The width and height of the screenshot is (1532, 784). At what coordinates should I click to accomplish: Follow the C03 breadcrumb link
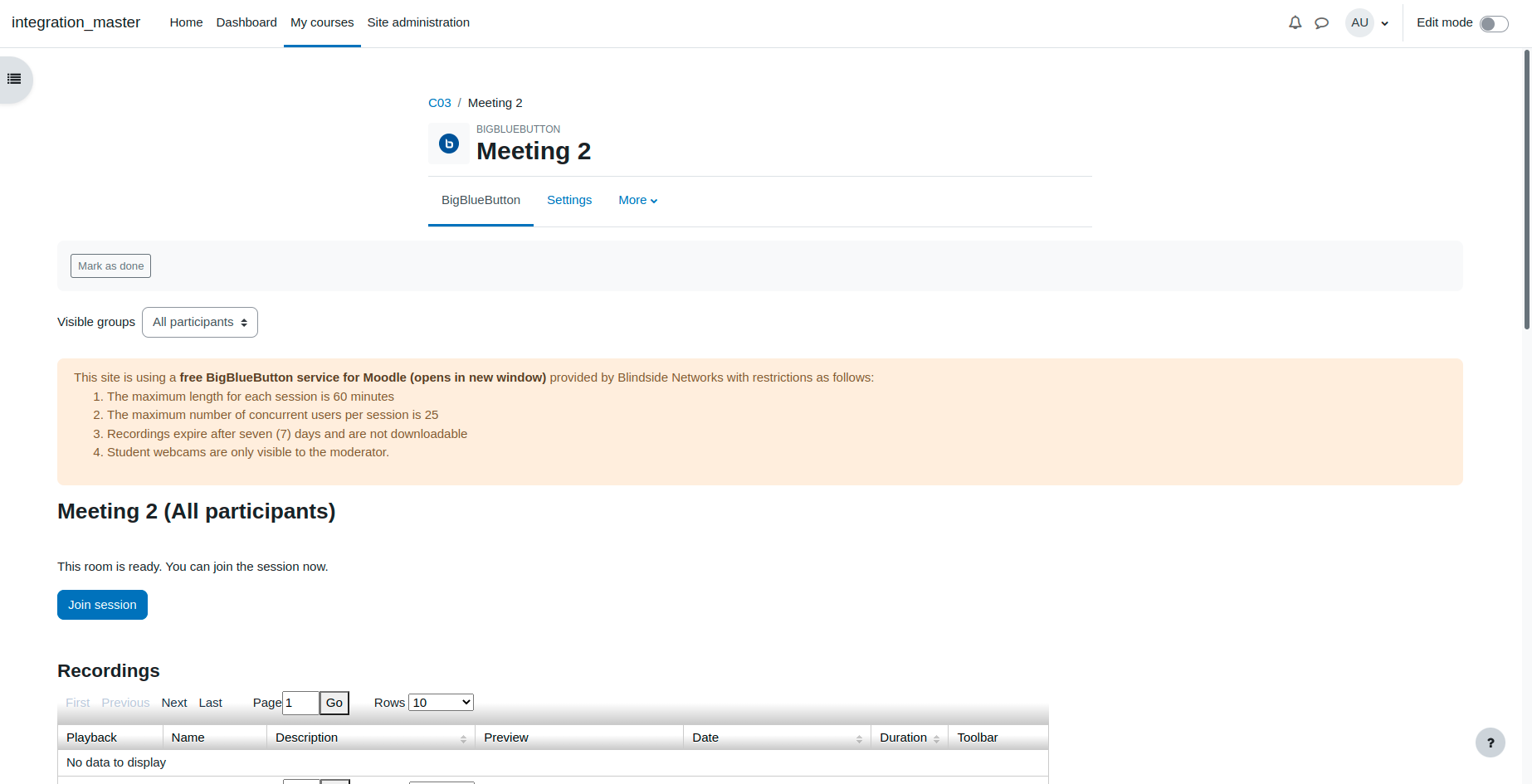click(x=440, y=103)
